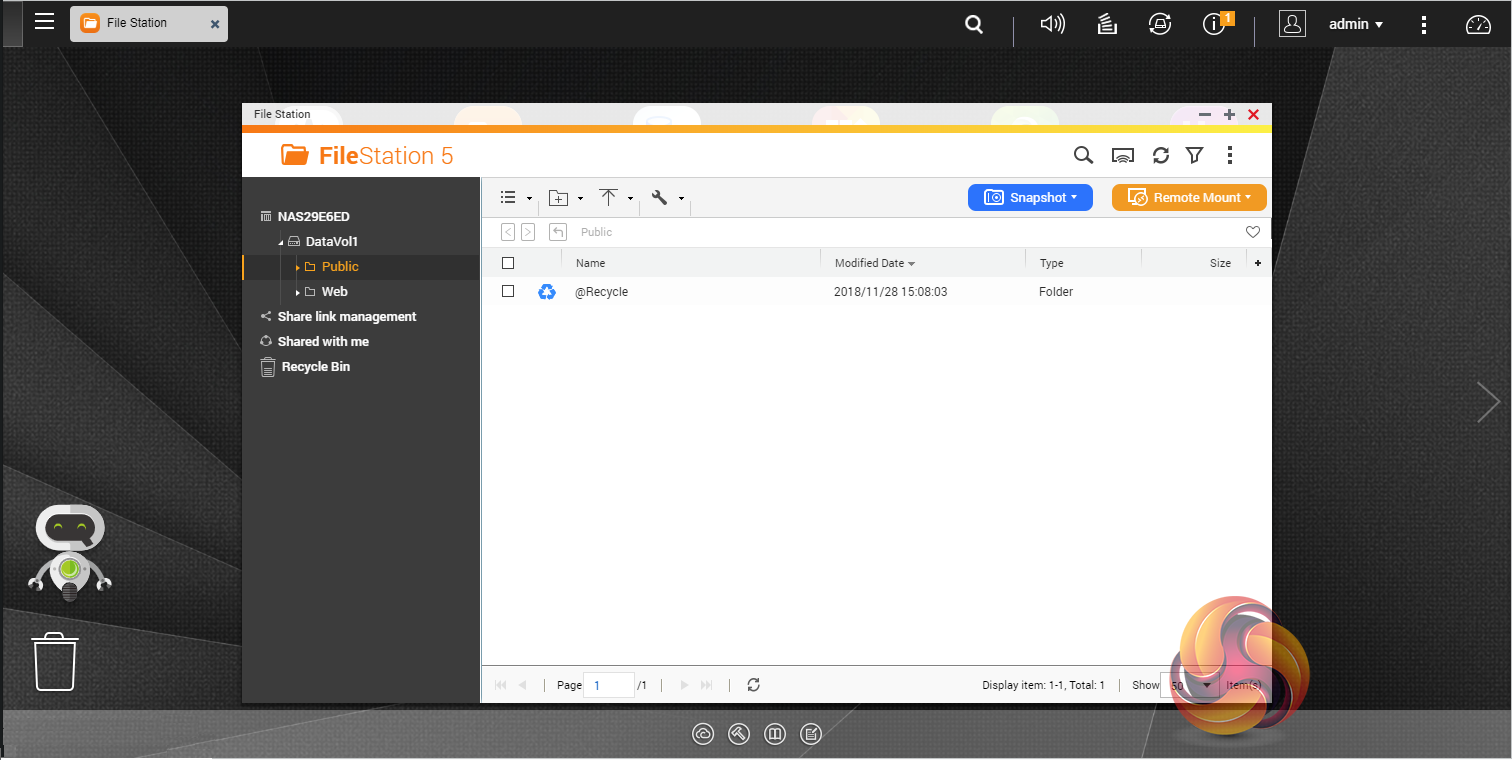Open the desktop dashboard gauge icon
This screenshot has height=760, width=1512.
[x=1478, y=25]
